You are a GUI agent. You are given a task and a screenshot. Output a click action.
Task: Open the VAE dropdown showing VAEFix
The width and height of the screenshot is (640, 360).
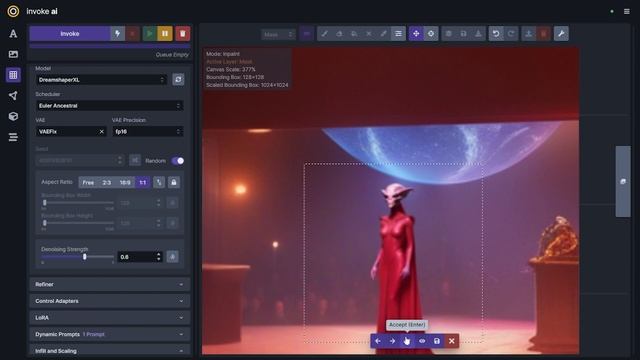71,131
